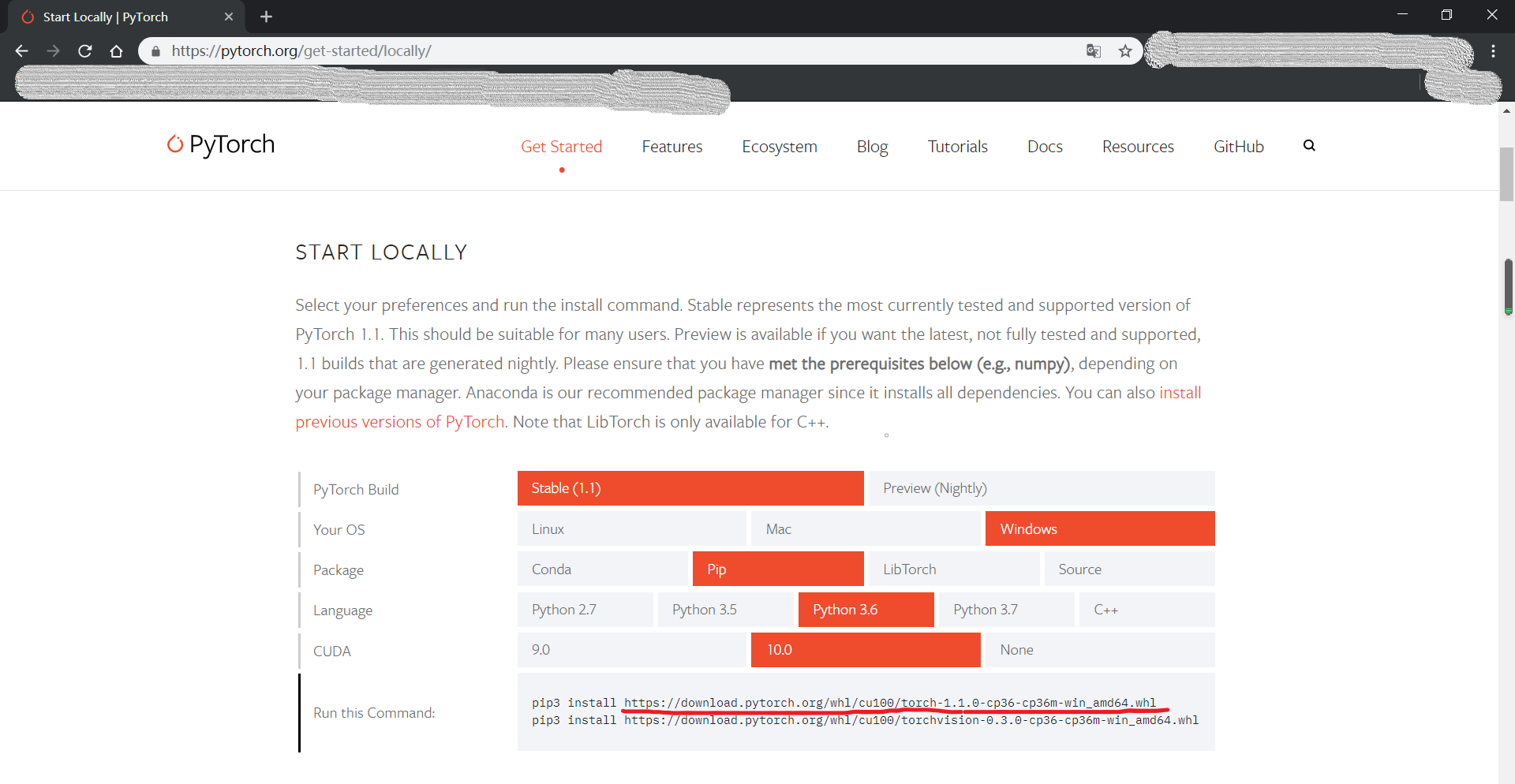The image size is (1515, 784).
Task: Open the Resources nav item
Action: tap(1138, 147)
